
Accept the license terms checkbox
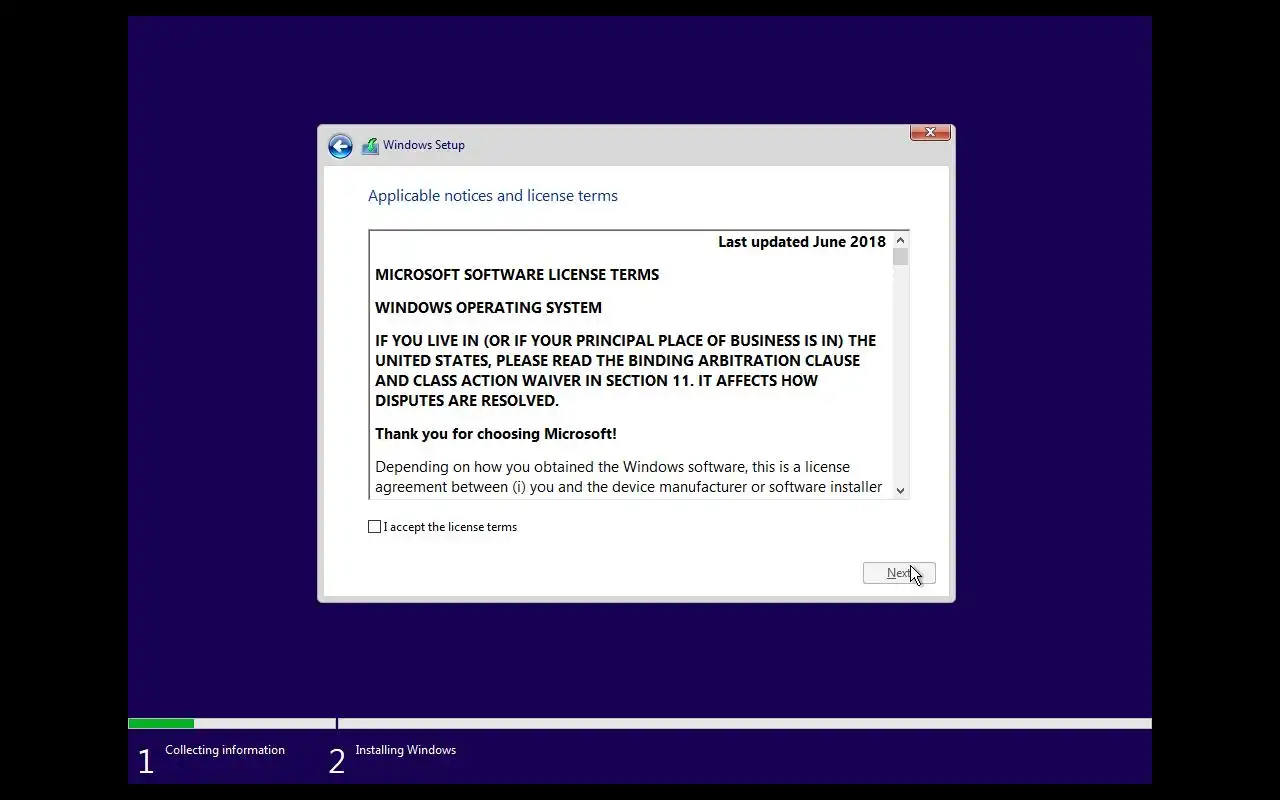[x=374, y=527]
